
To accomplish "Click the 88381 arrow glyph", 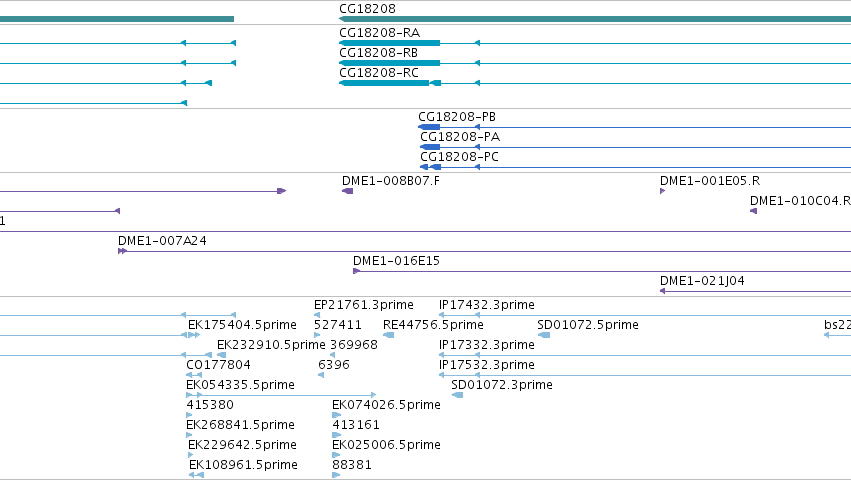I will click(x=336, y=476).
